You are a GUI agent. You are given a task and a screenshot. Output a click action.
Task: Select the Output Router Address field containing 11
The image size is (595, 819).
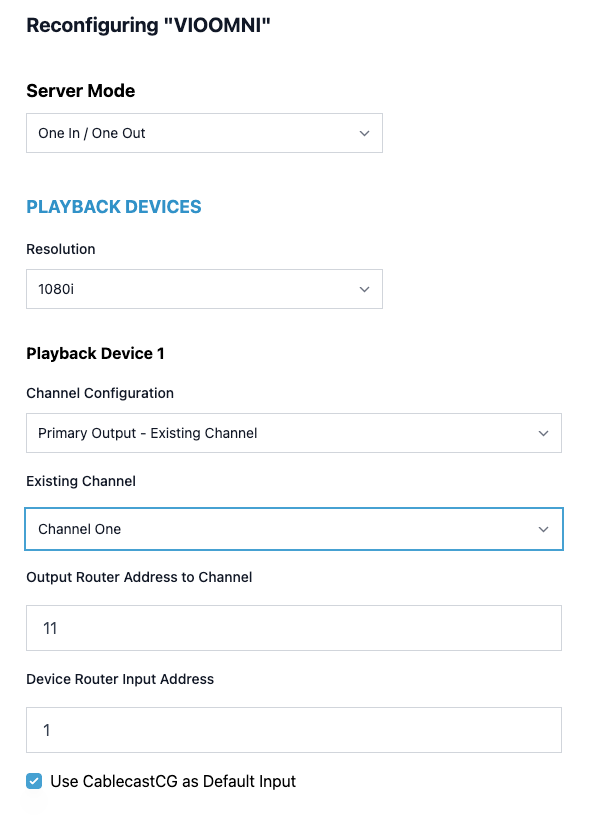(x=293, y=628)
